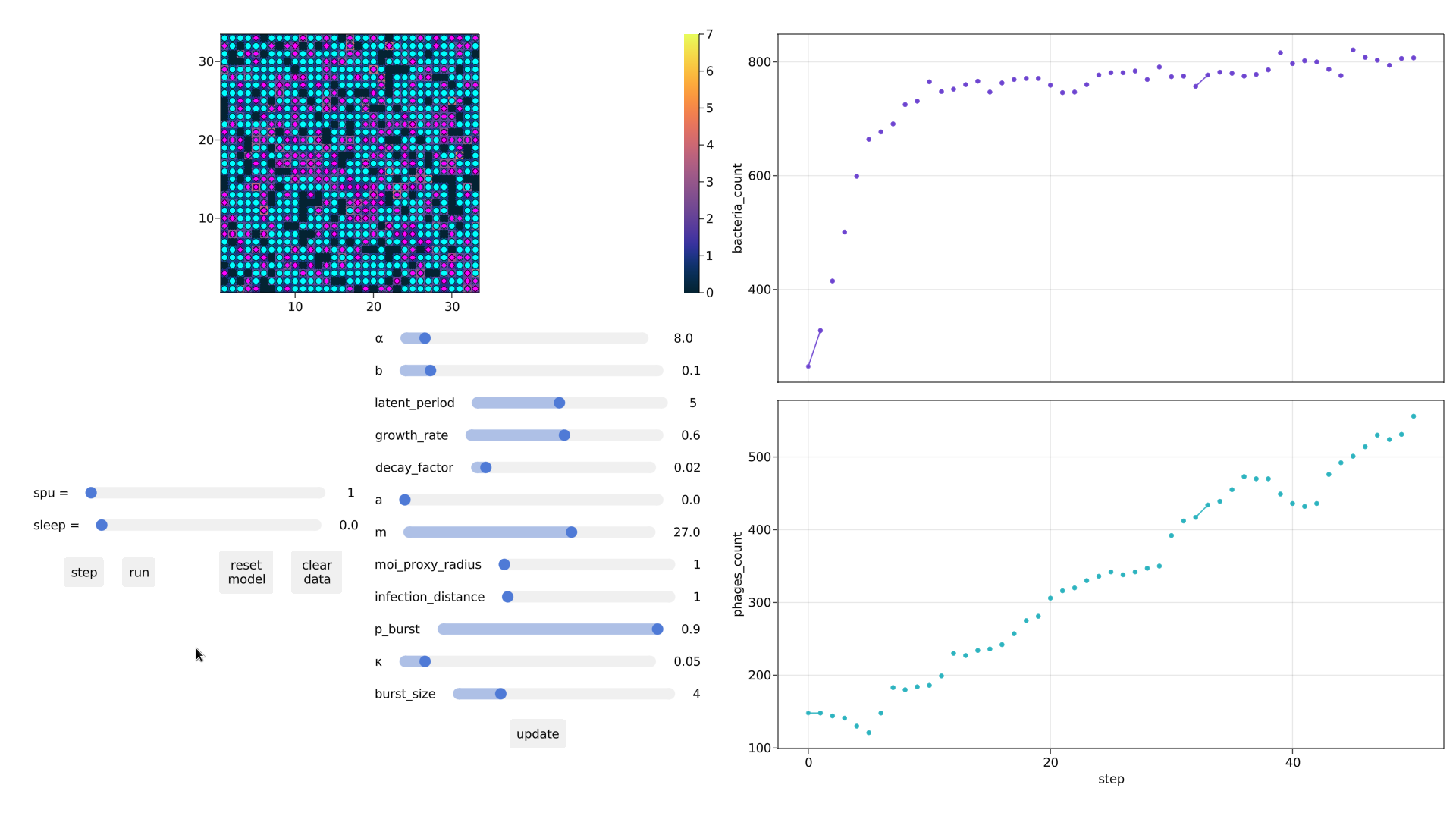Click the bacteria_count plot area
Viewport: 1456px width, 819px height.
click(x=1111, y=208)
